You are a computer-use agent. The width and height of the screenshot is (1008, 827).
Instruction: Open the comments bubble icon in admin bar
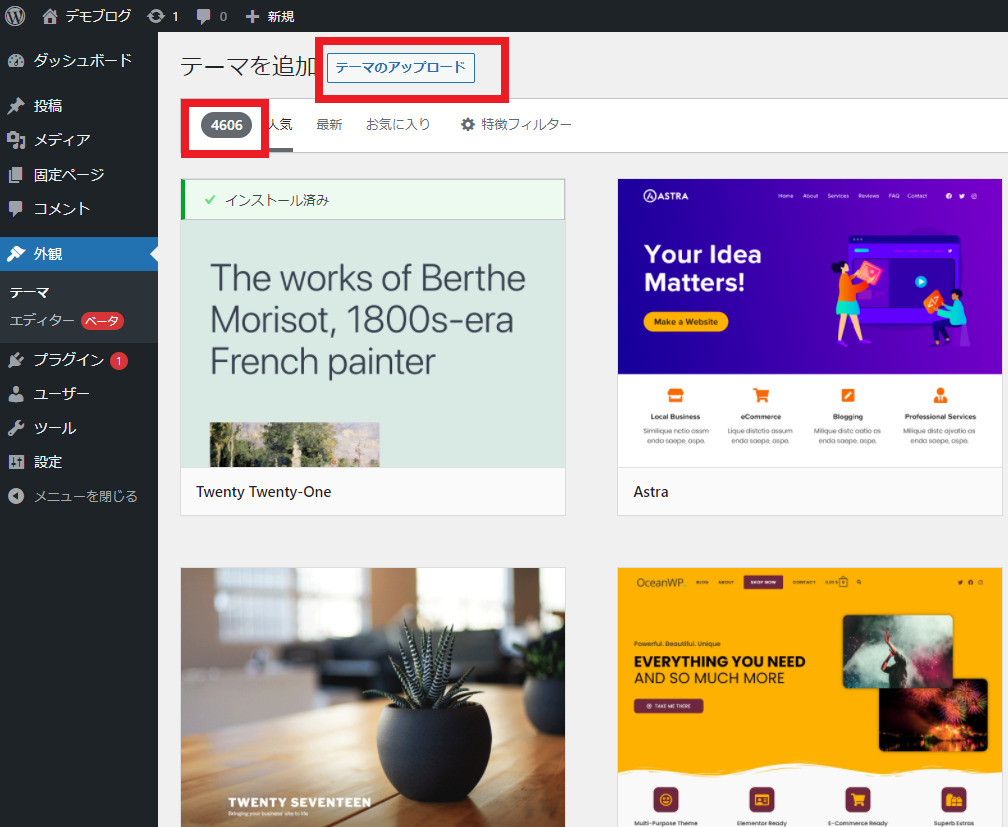tap(211, 16)
